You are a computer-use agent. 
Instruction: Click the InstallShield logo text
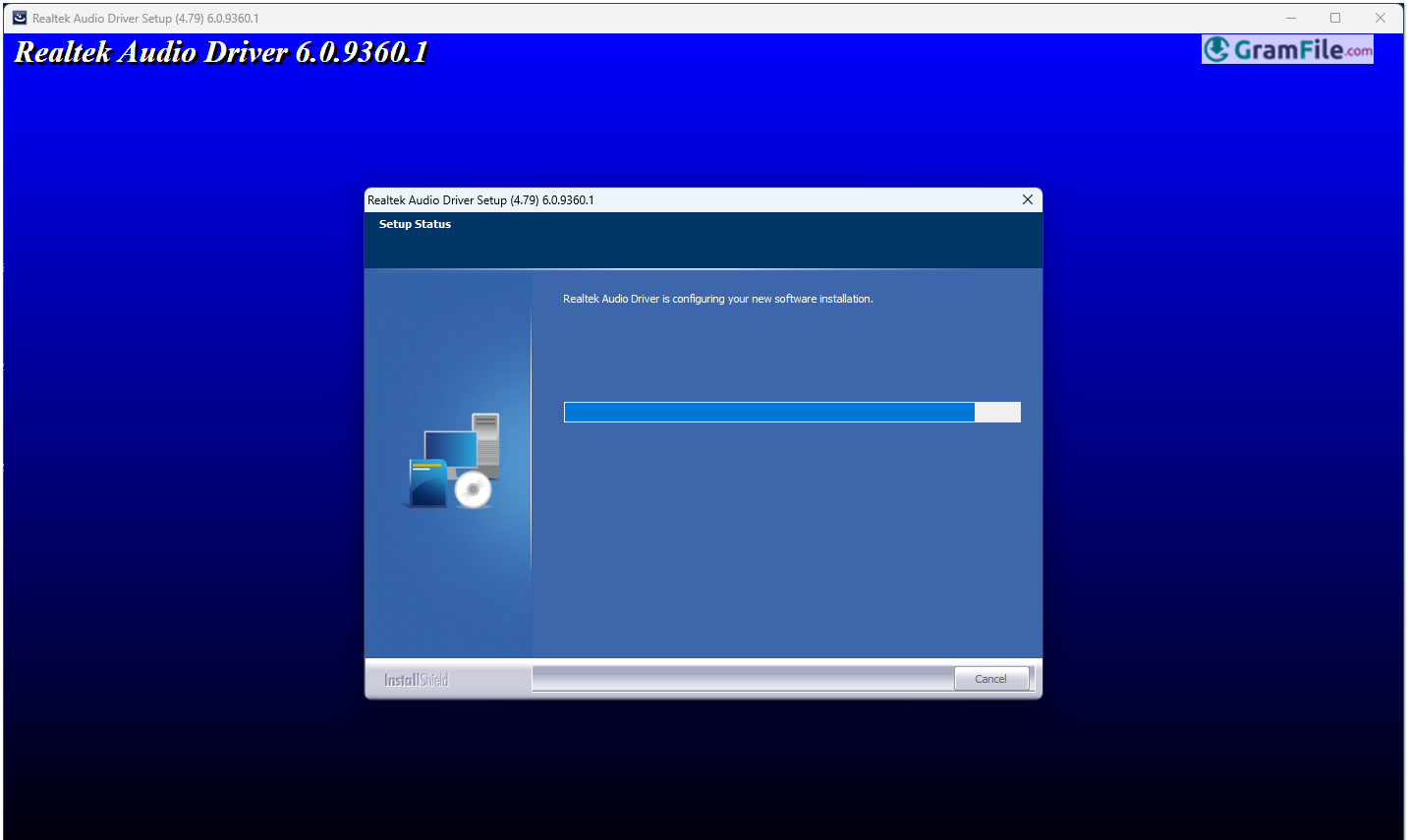(x=416, y=680)
